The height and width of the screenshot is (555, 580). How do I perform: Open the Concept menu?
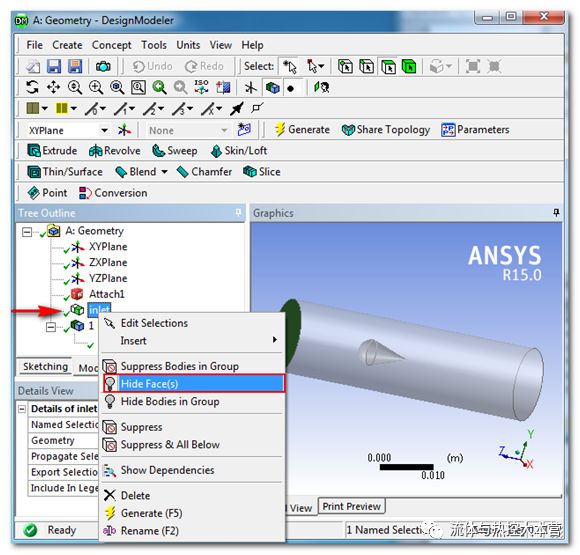111,45
